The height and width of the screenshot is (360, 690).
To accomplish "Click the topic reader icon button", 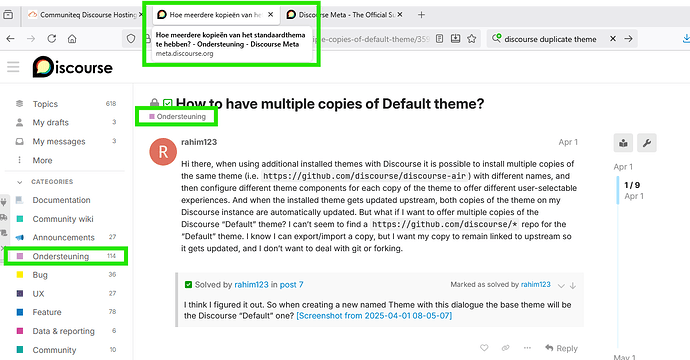I will click(623, 143).
